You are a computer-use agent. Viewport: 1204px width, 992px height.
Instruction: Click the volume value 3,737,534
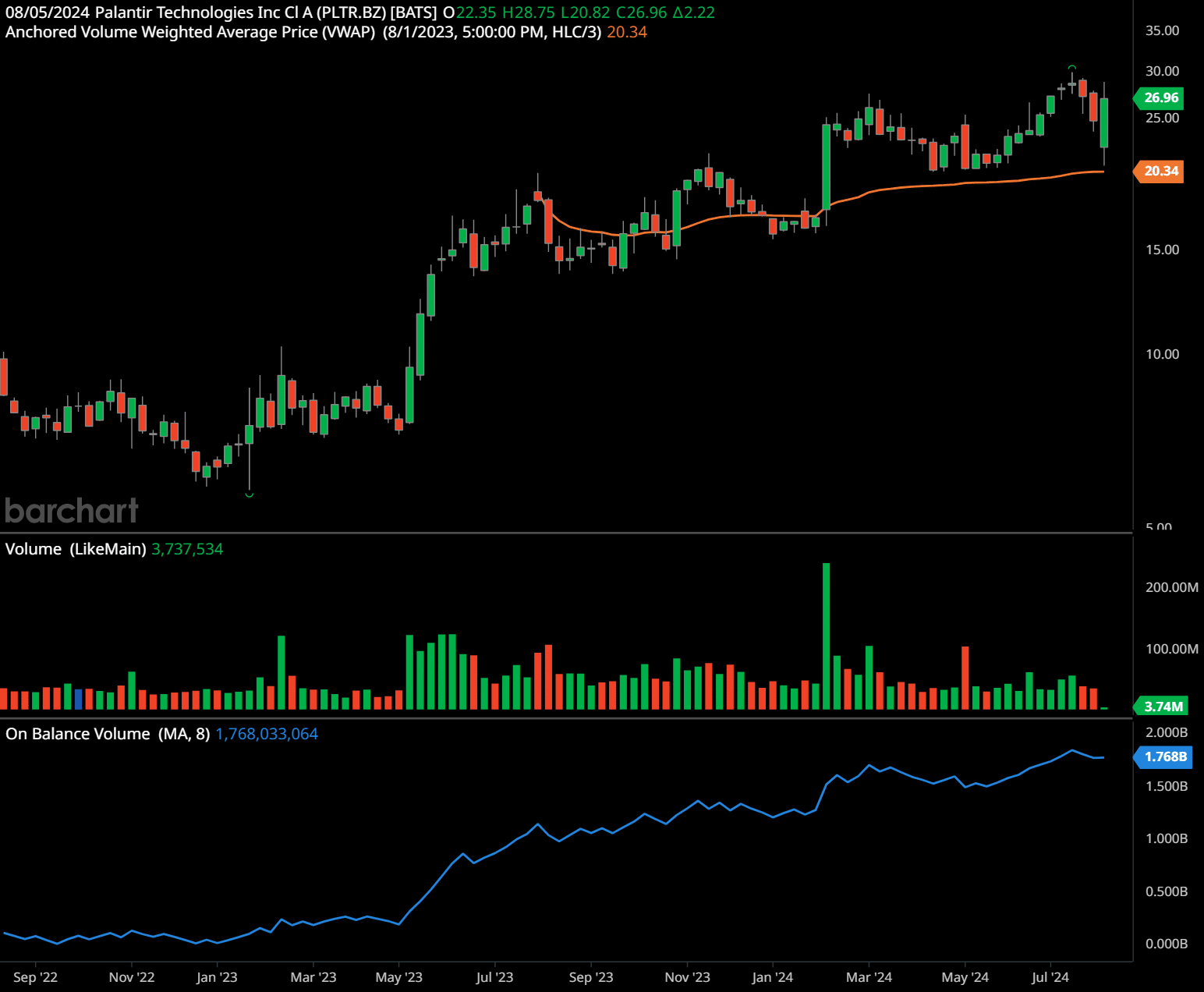[187, 549]
